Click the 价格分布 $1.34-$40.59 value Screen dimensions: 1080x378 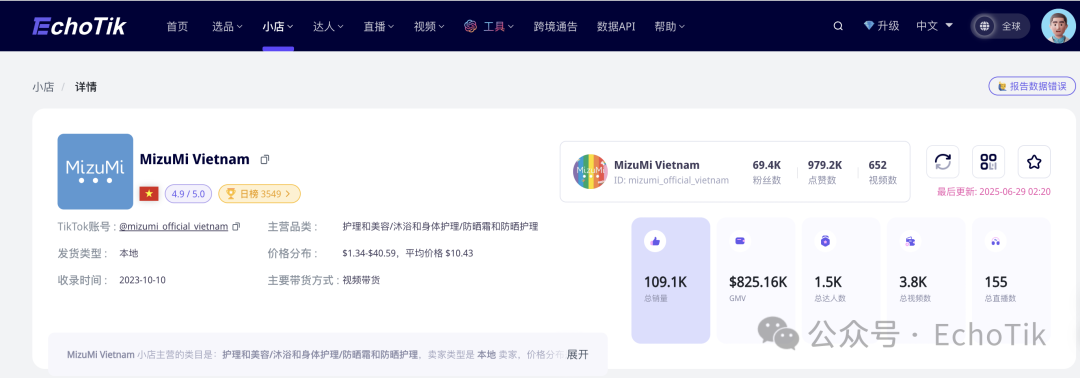408,253
